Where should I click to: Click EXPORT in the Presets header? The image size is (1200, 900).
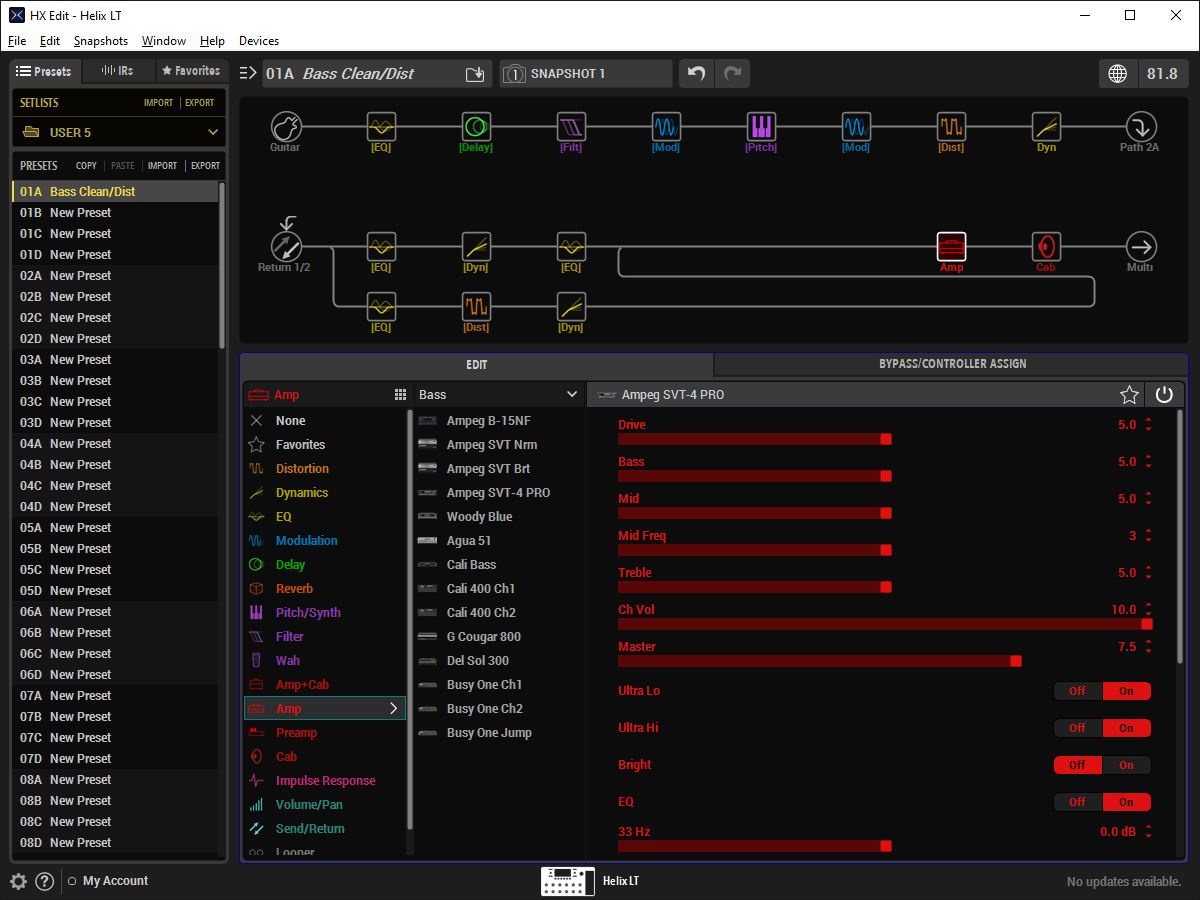[x=206, y=166]
